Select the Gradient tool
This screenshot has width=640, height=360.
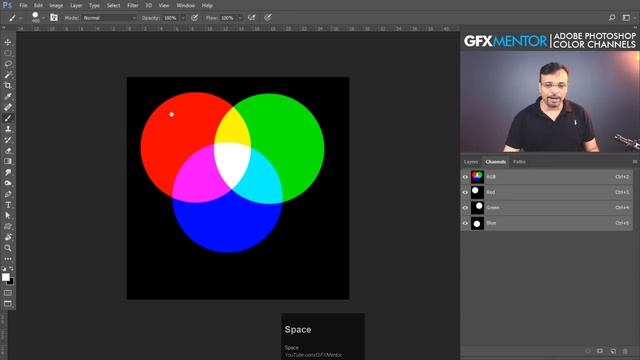coord(8,161)
